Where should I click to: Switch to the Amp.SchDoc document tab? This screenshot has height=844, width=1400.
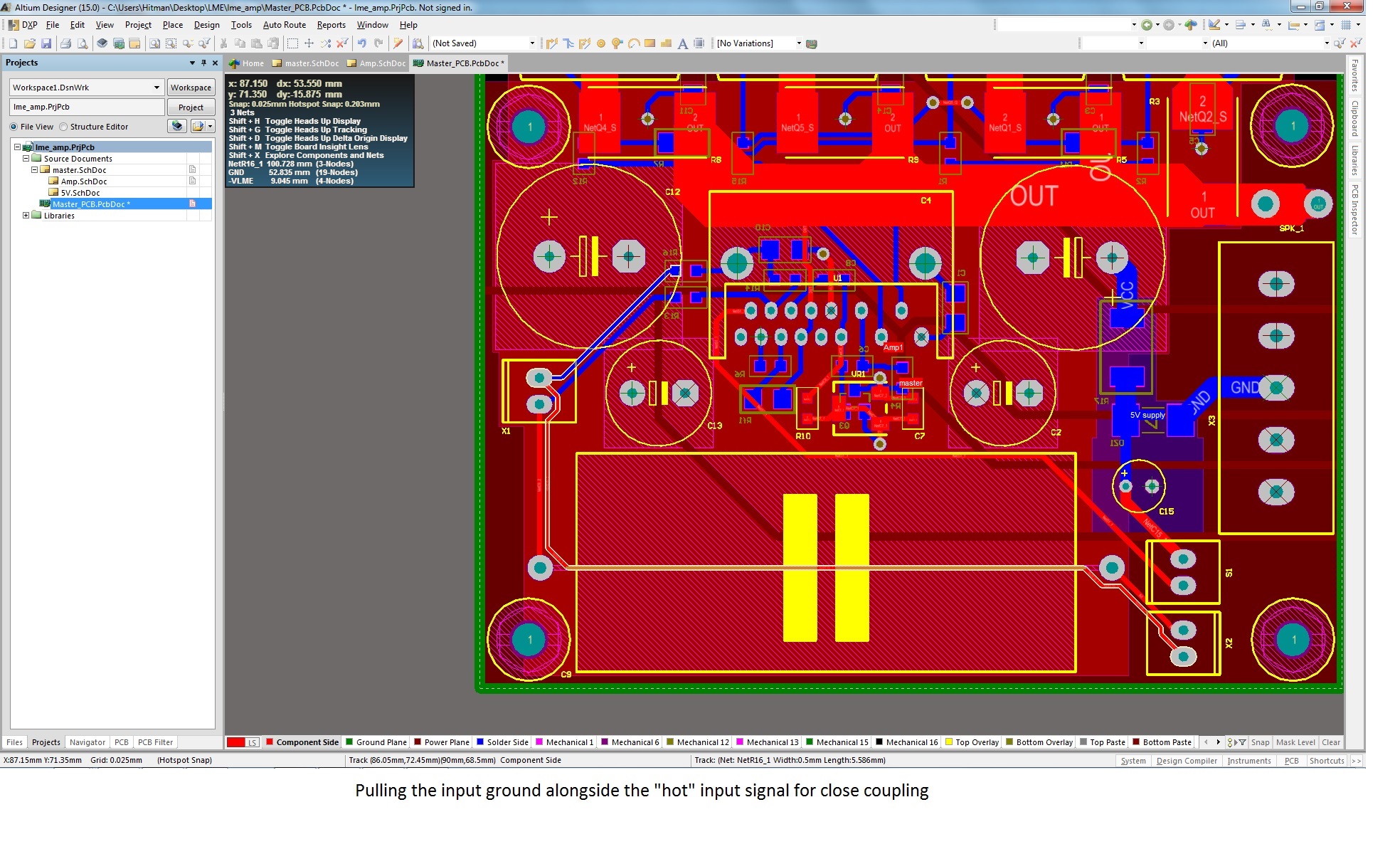[x=376, y=63]
